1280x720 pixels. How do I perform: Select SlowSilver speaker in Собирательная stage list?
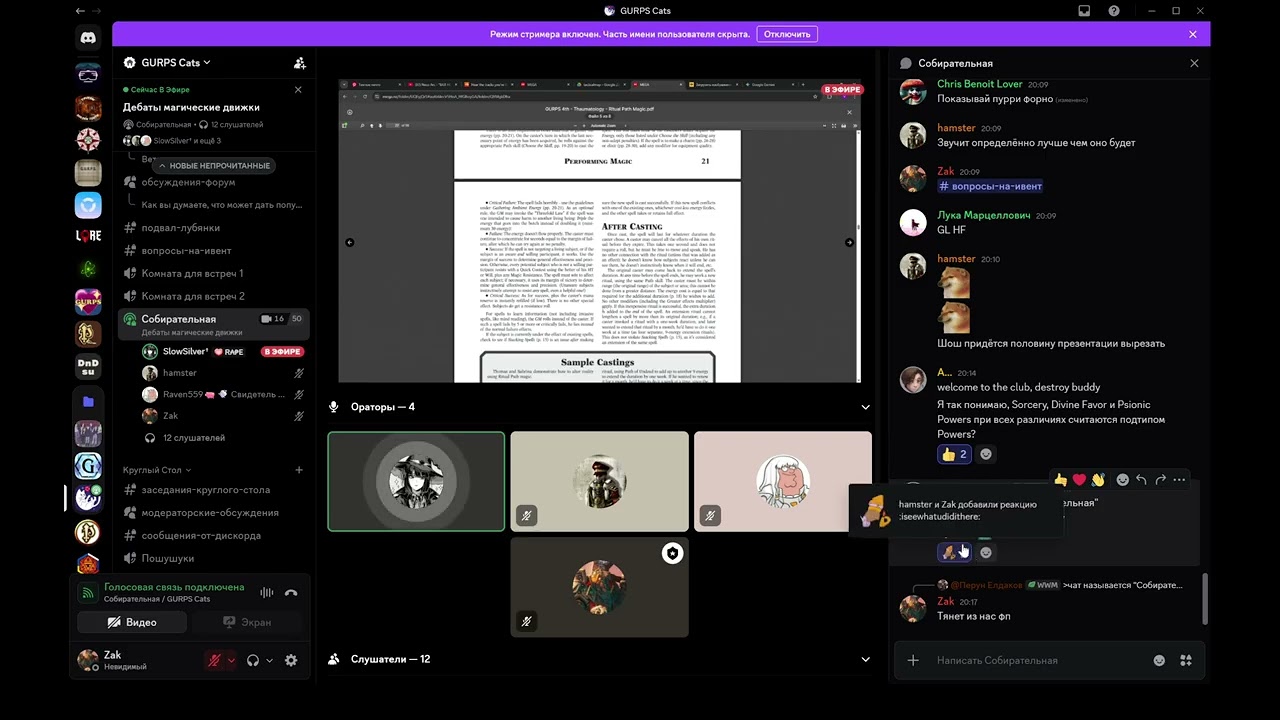point(224,352)
